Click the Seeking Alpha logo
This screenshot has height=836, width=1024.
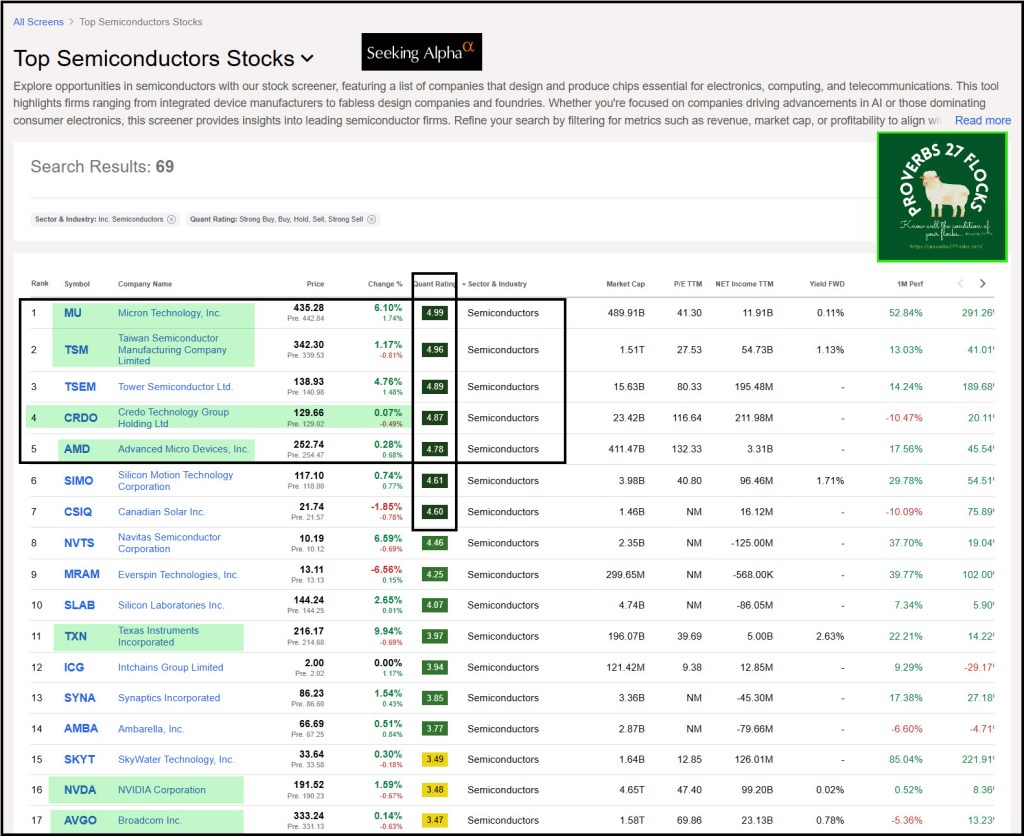[421, 52]
